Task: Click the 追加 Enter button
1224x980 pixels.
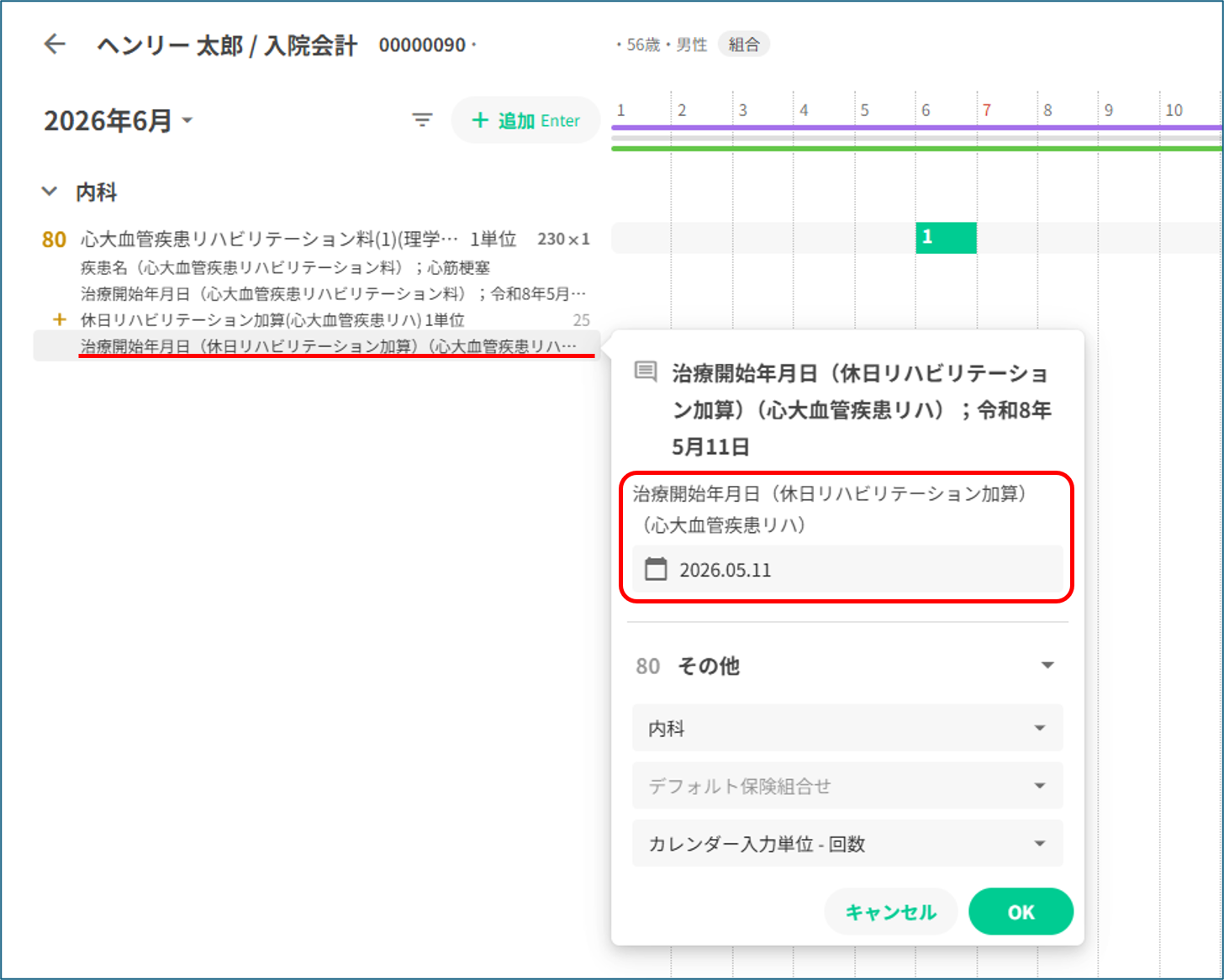Action: point(526,120)
